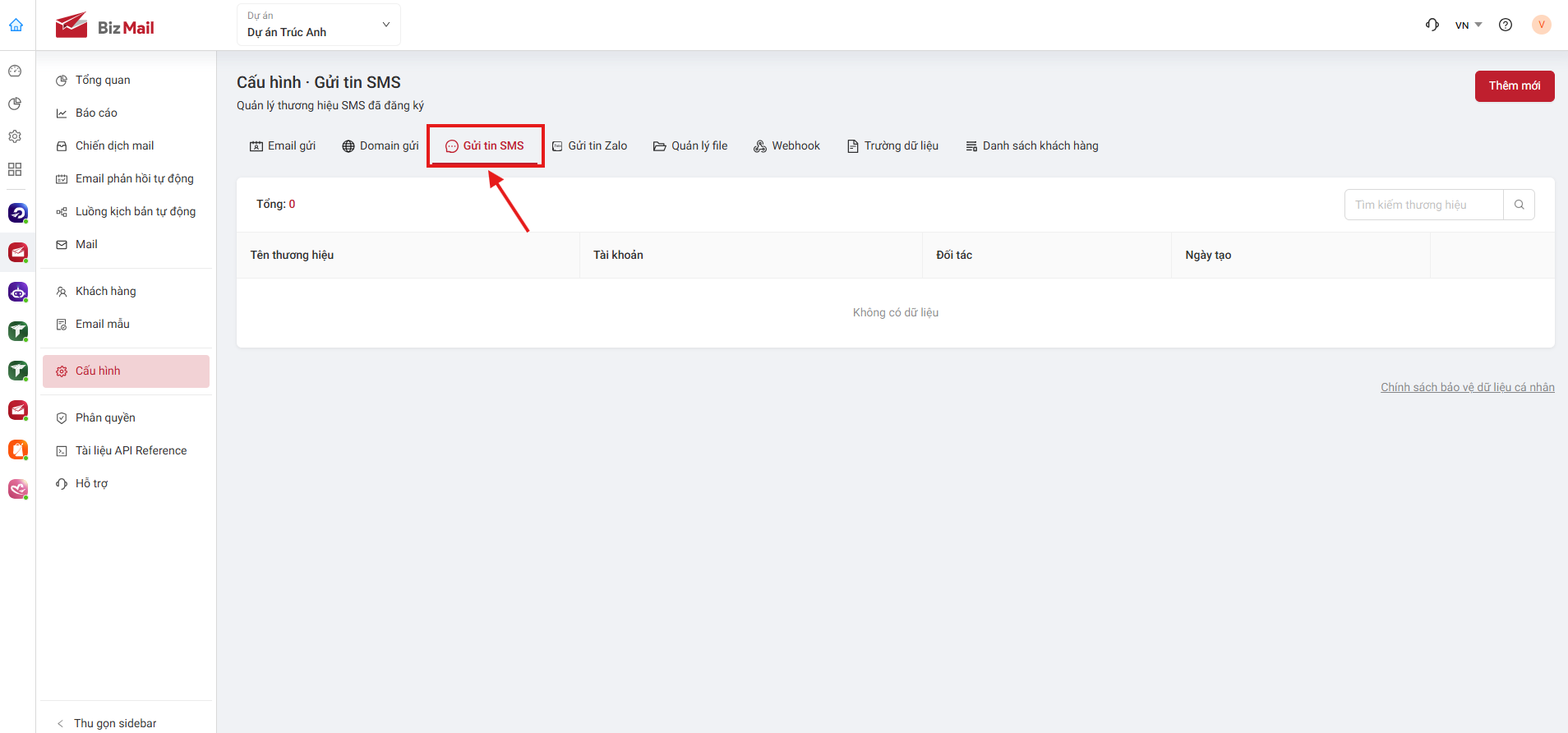Click the Tìm kiếm thương hiệu search field
1568x733 pixels.
coord(1424,205)
